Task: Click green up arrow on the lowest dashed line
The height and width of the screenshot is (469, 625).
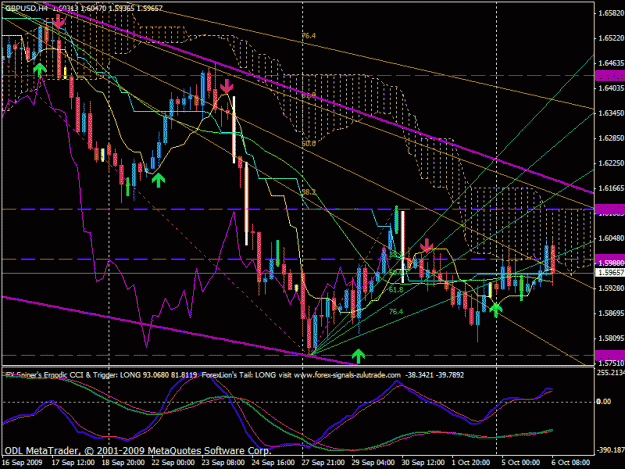Action: tap(358, 356)
